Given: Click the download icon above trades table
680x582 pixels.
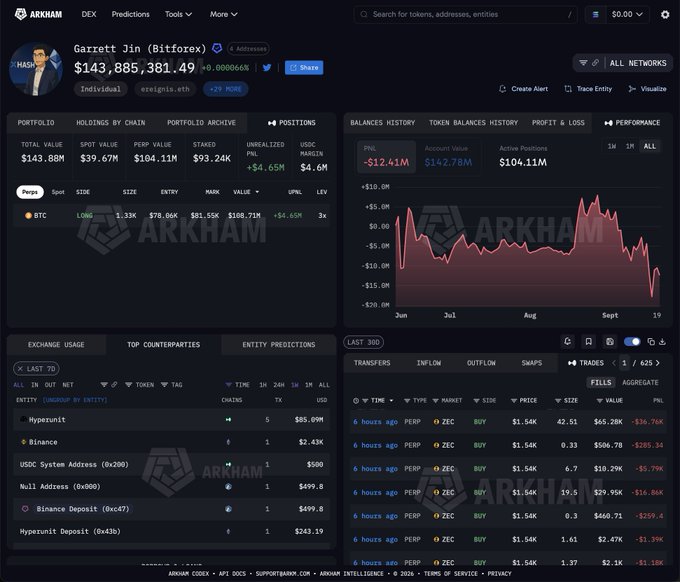Looking at the screenshot, I should click(662, 342).
